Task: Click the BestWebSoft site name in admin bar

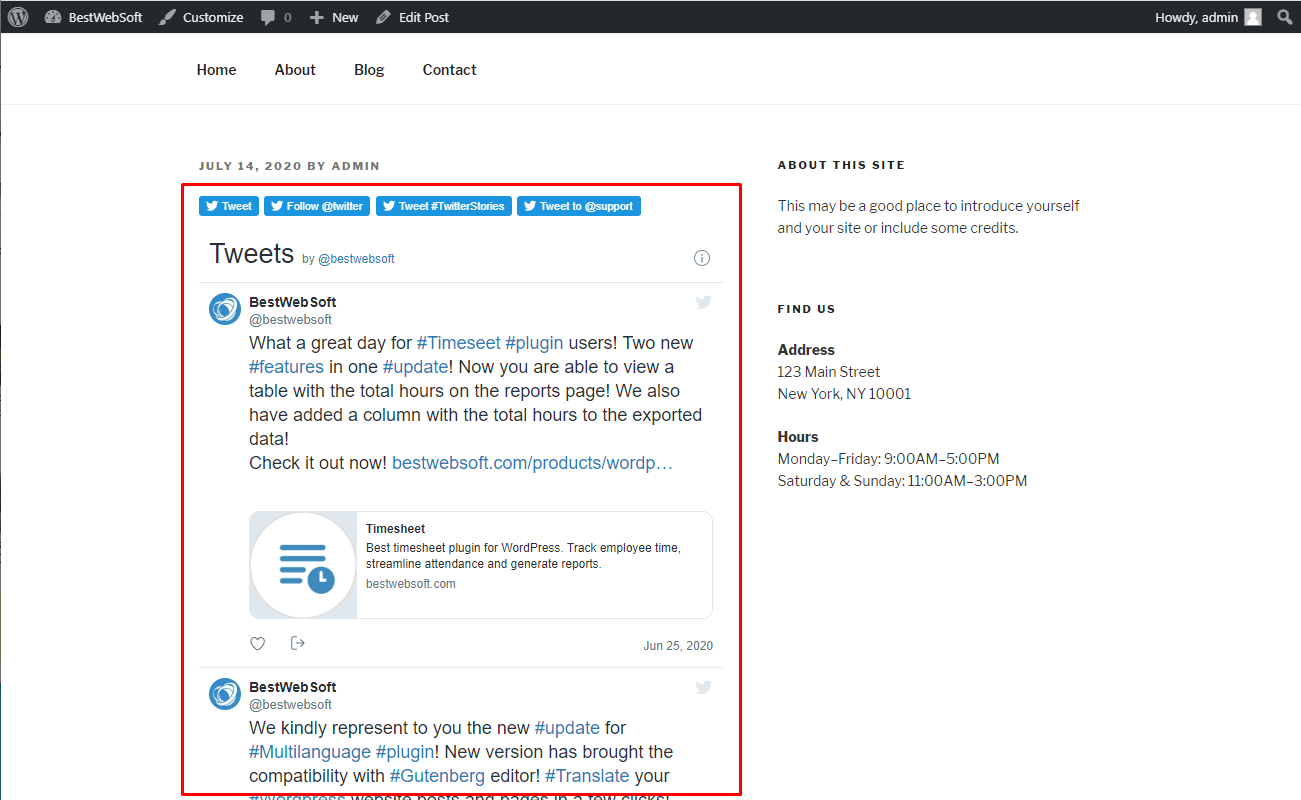Action: click(x=94, y=17)
